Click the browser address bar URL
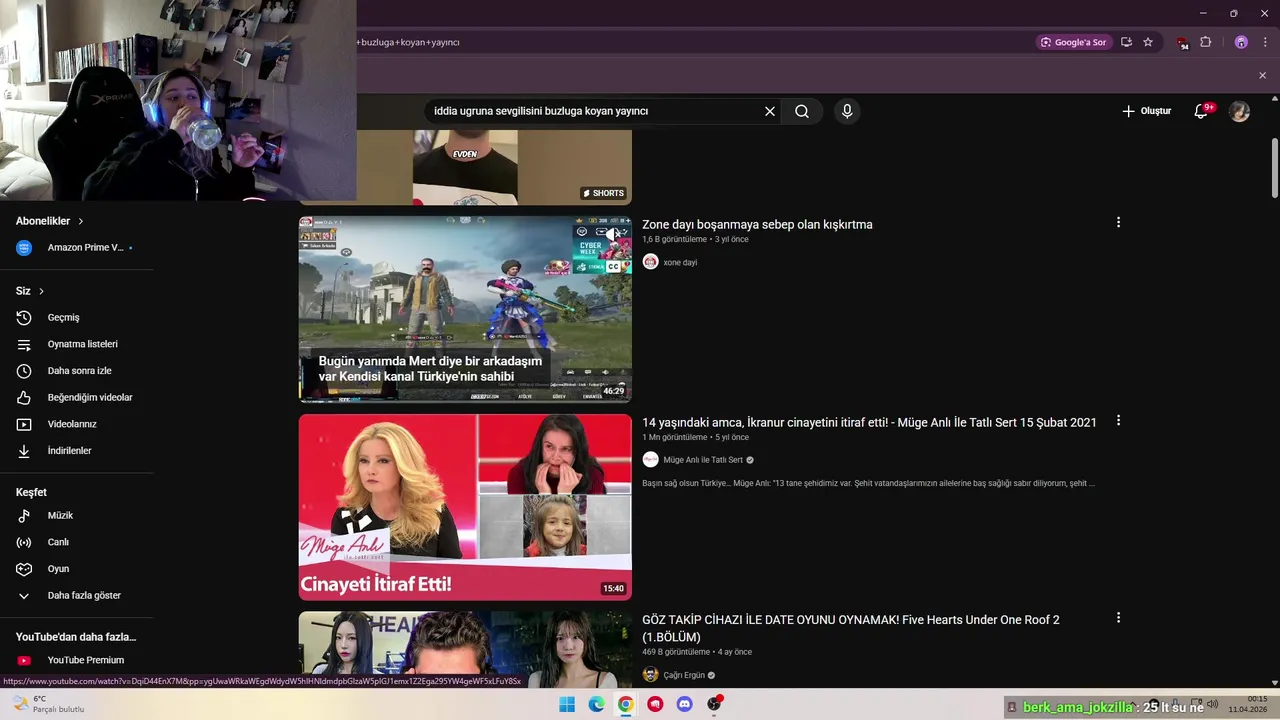The image size is (1280, 720). [x=690, y=42]
